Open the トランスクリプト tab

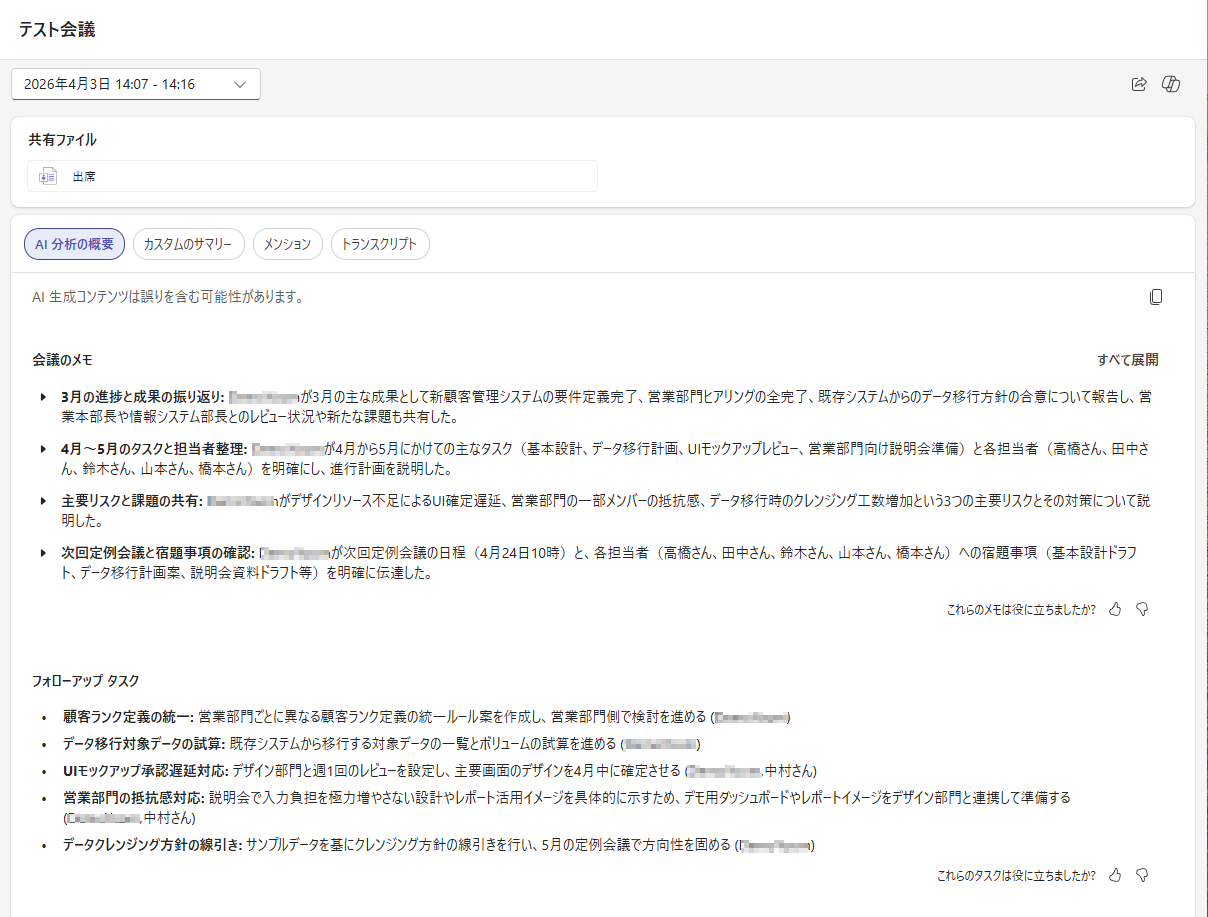click(380, 244)
